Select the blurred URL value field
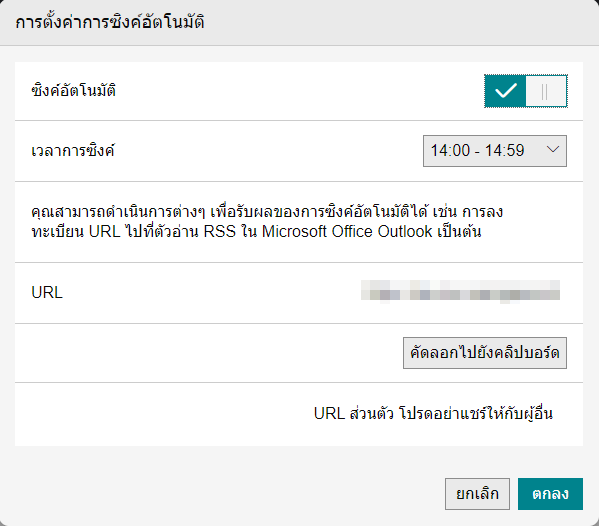Image resolution: width=599 pixels, height=526 pixels. click(x=460, y=291)
